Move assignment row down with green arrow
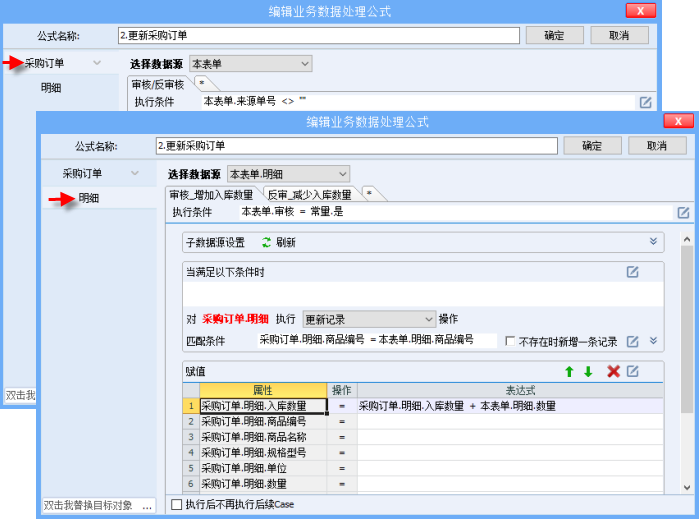 point(588,371)
